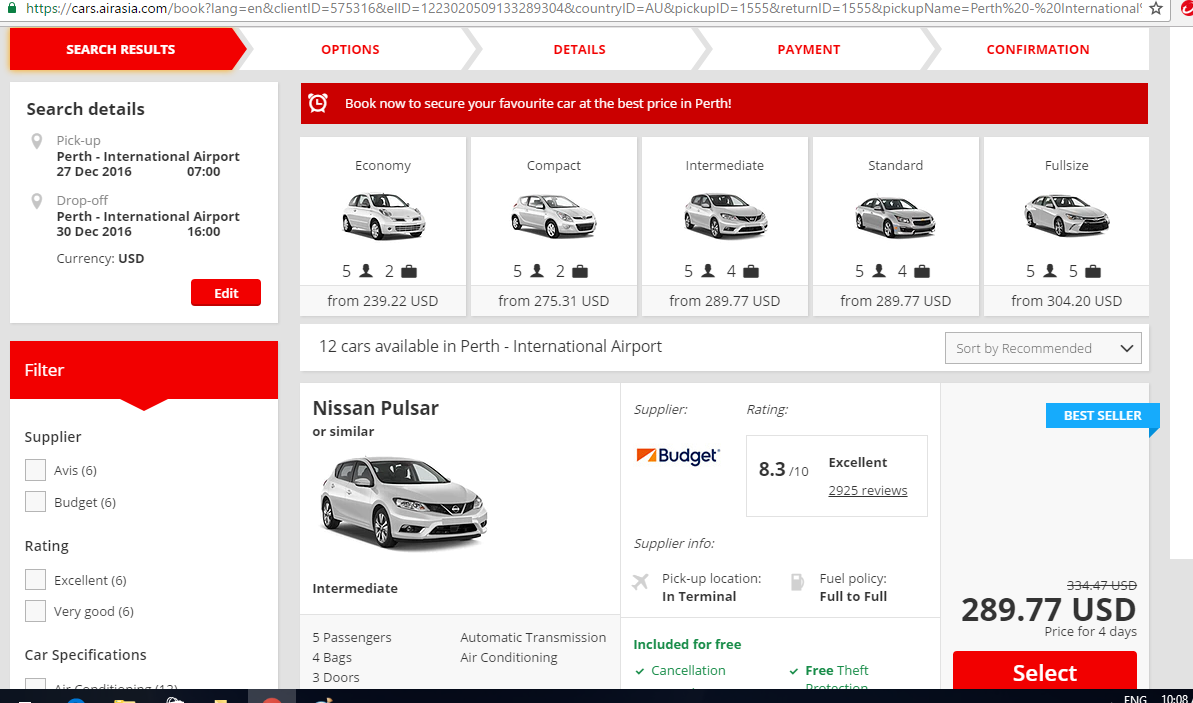This screenshot has width=1193, height=703.
Task: Open the Nissan Pulsar car photo
Action: click(403, 504)
